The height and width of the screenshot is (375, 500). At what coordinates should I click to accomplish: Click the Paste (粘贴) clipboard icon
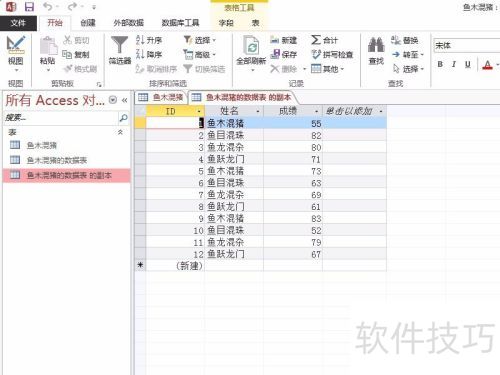tap(48, 46)
